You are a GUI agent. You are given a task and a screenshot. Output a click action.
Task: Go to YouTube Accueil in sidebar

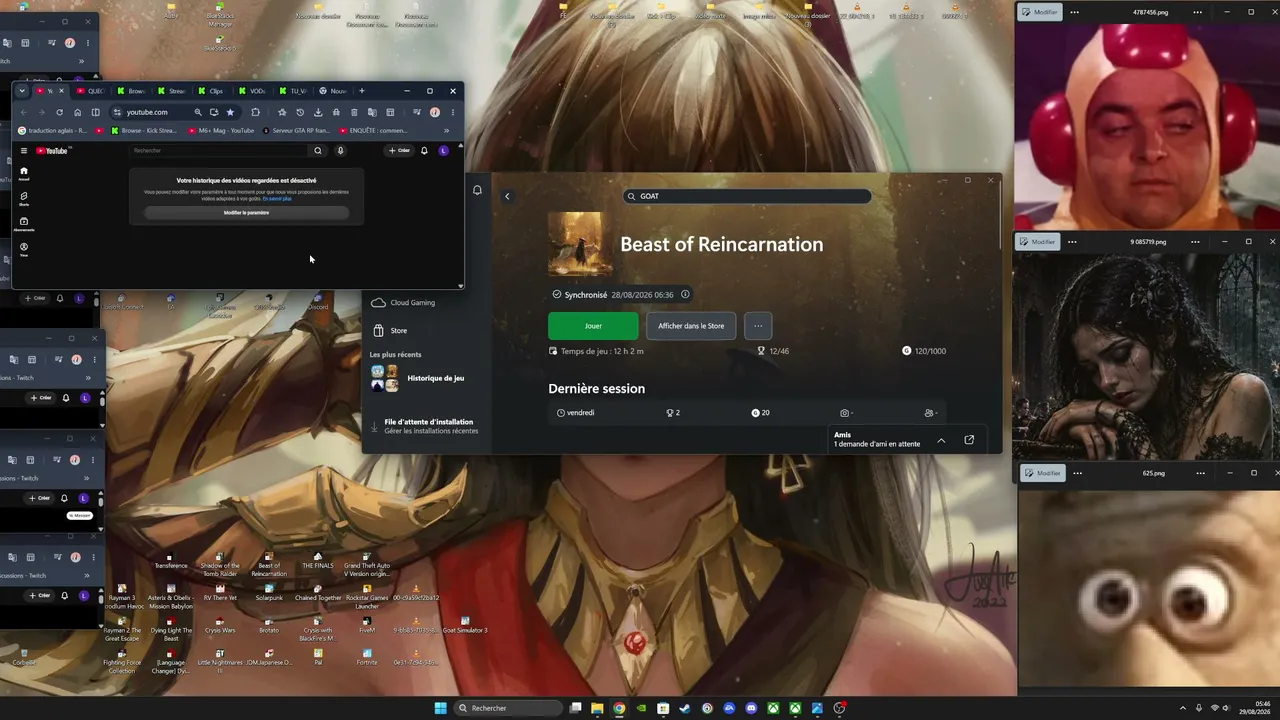[x=24, y=173]
